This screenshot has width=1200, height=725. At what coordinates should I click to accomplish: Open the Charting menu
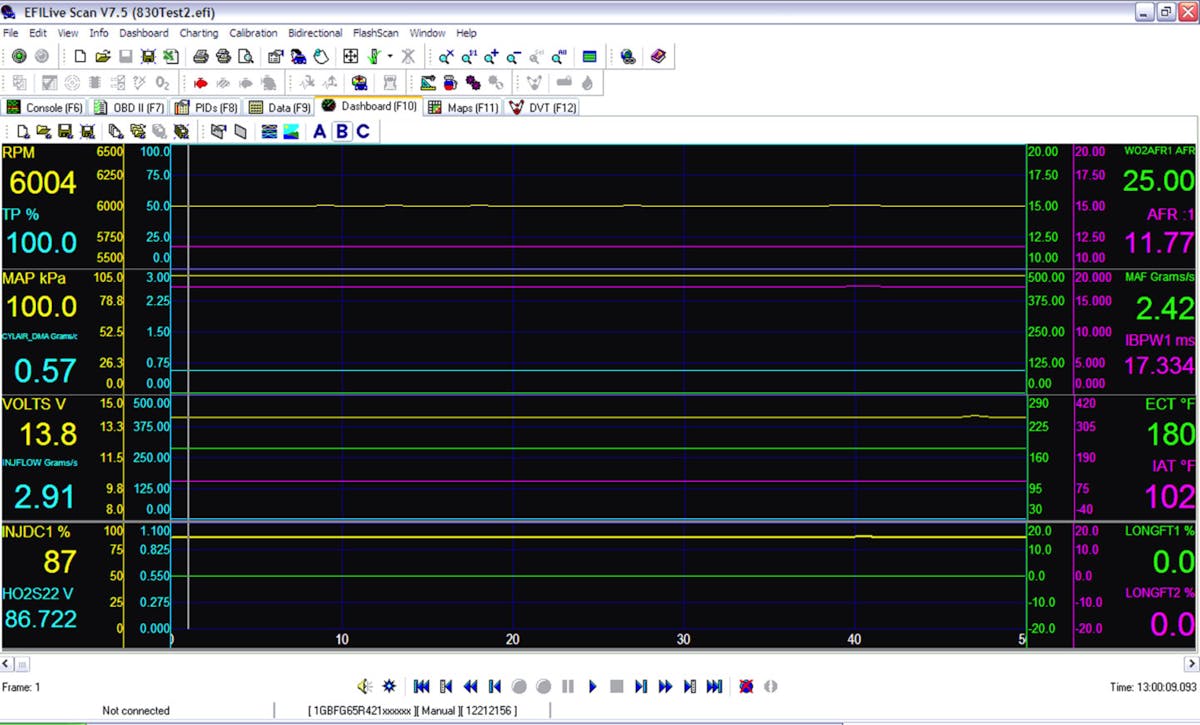[x=199, y=33]
